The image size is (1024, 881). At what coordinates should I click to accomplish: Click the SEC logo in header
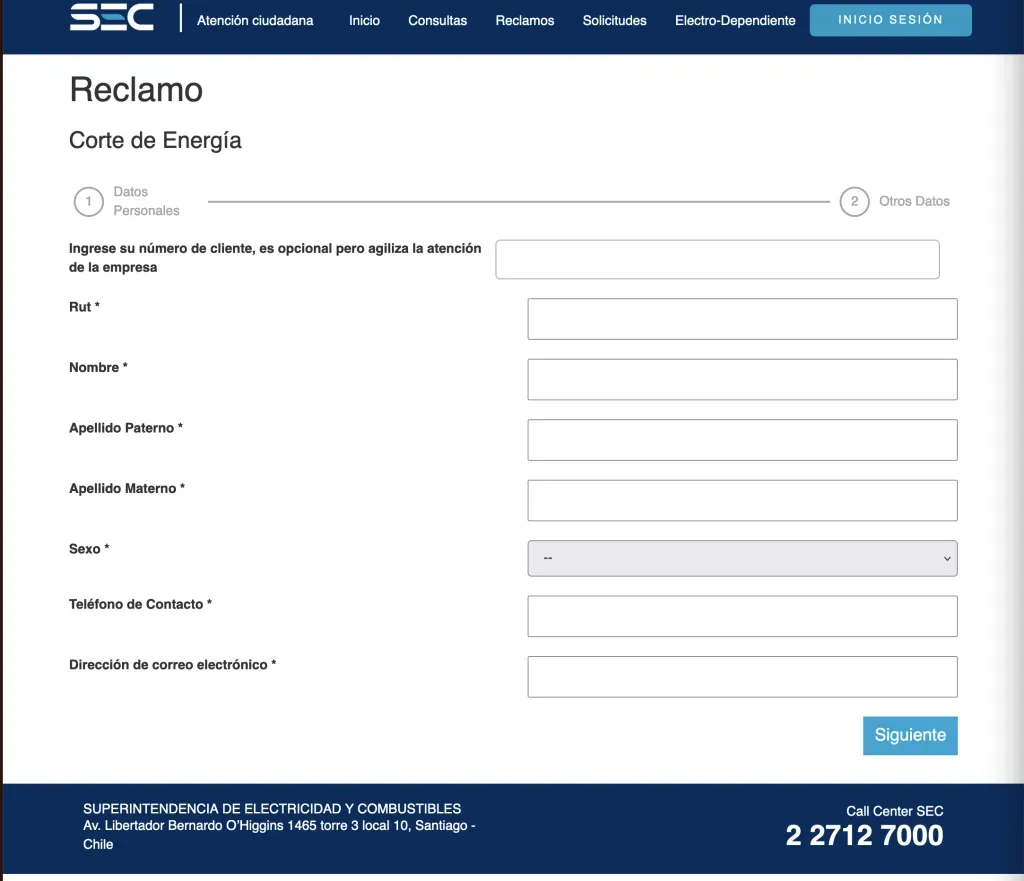pyautogui.click(x=111, y=17)
